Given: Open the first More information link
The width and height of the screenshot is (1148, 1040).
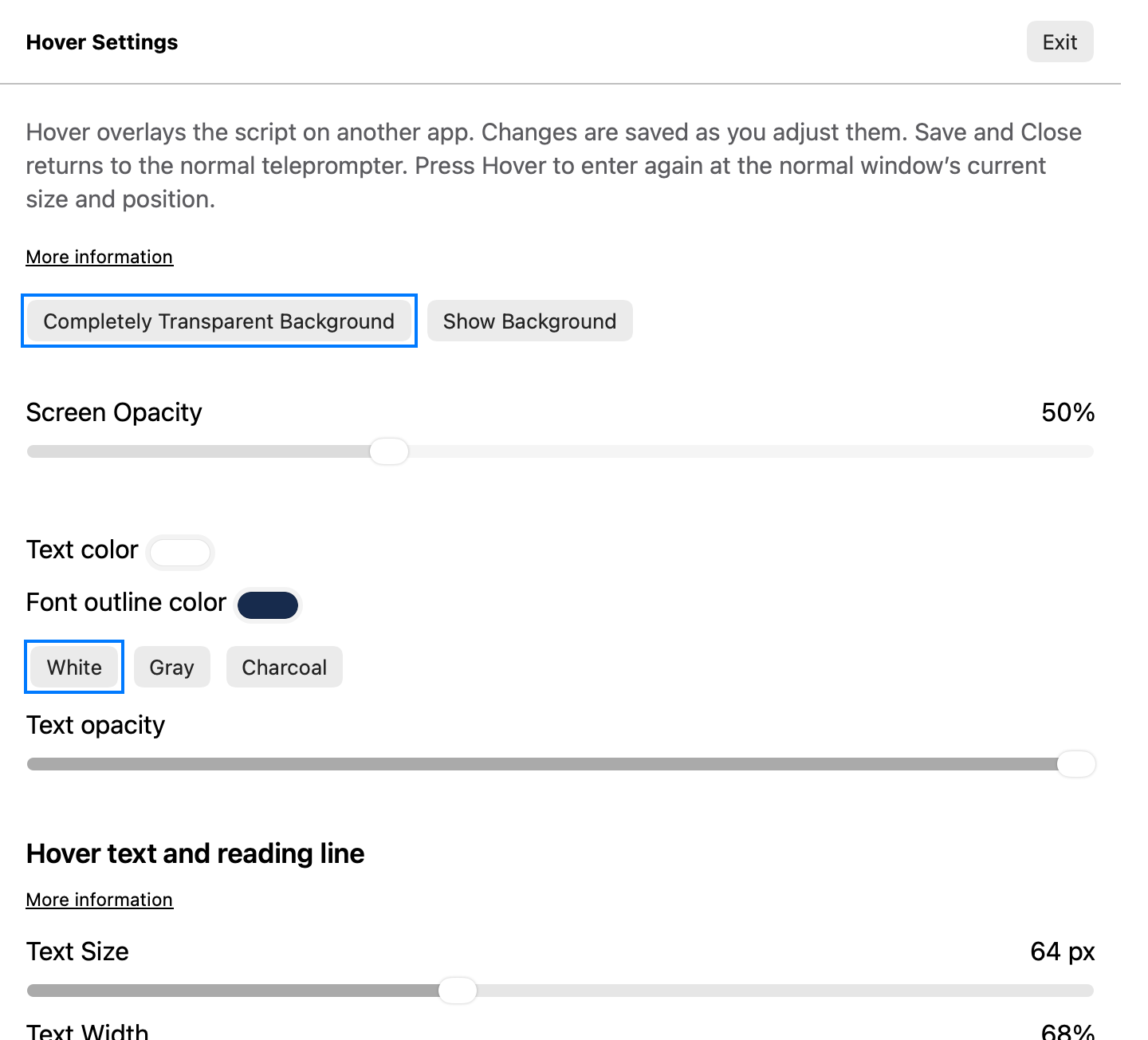Looking at the screenshot, I should click(100, 257).
